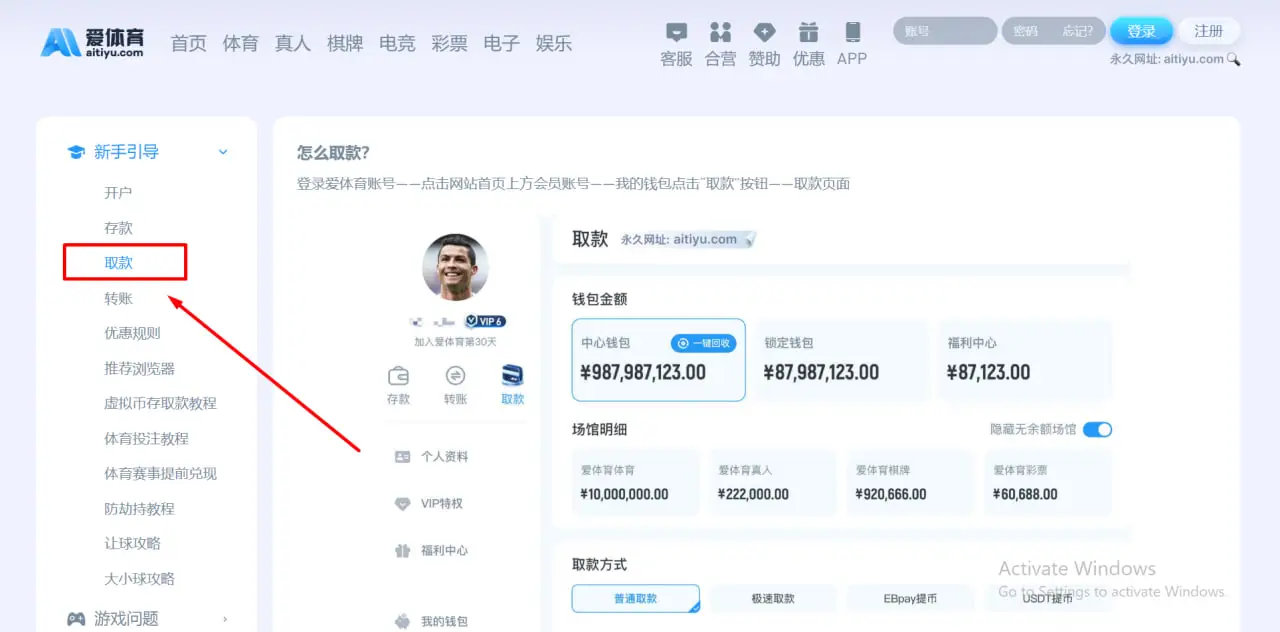The height and width of the screenshot is (632, 1280).
Task: Select USDT提币 withdrawal method
Action: [1048, 598]
